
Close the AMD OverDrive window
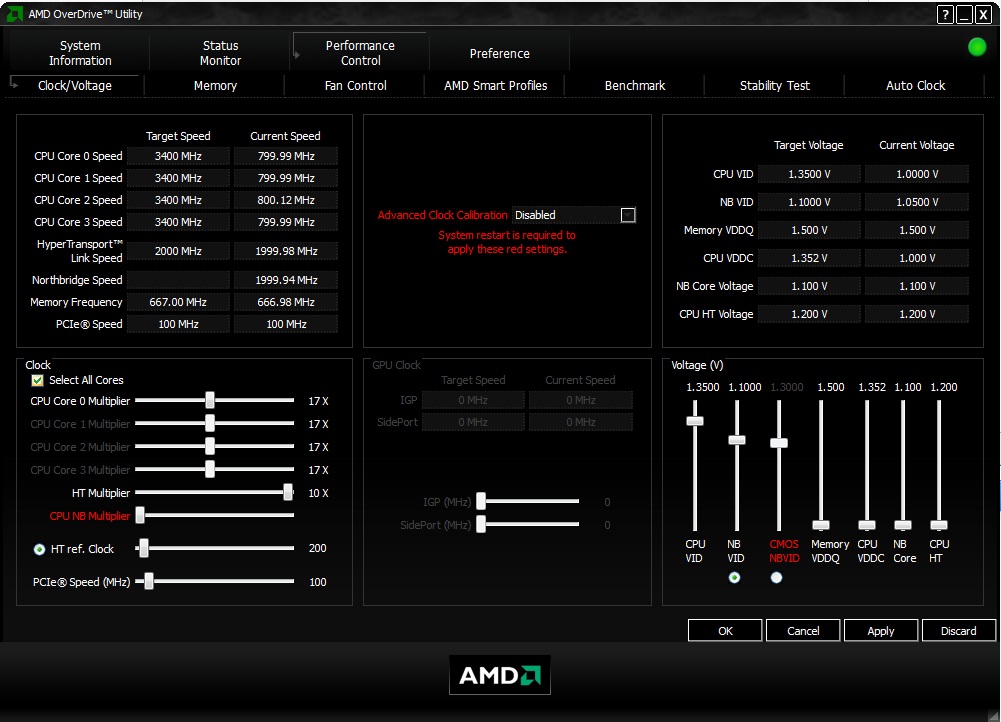(x=983, y=14)
